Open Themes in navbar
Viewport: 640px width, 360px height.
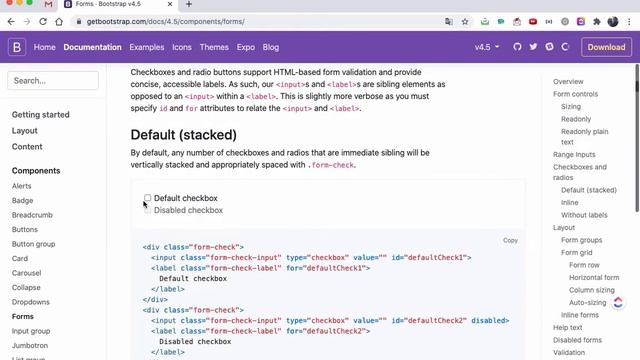click(214, 47)
